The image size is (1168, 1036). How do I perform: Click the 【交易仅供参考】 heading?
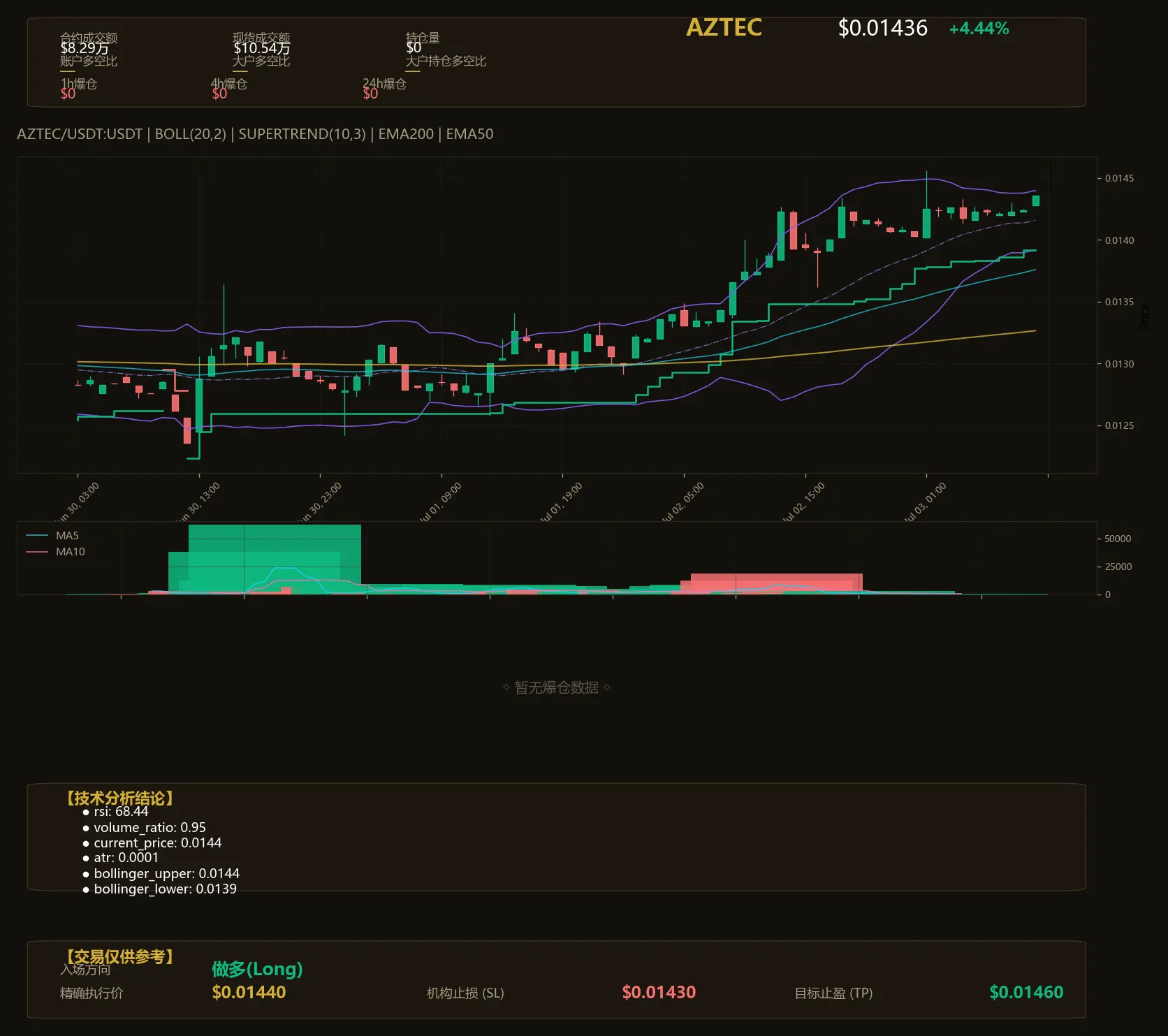click(x=119, y=956)
